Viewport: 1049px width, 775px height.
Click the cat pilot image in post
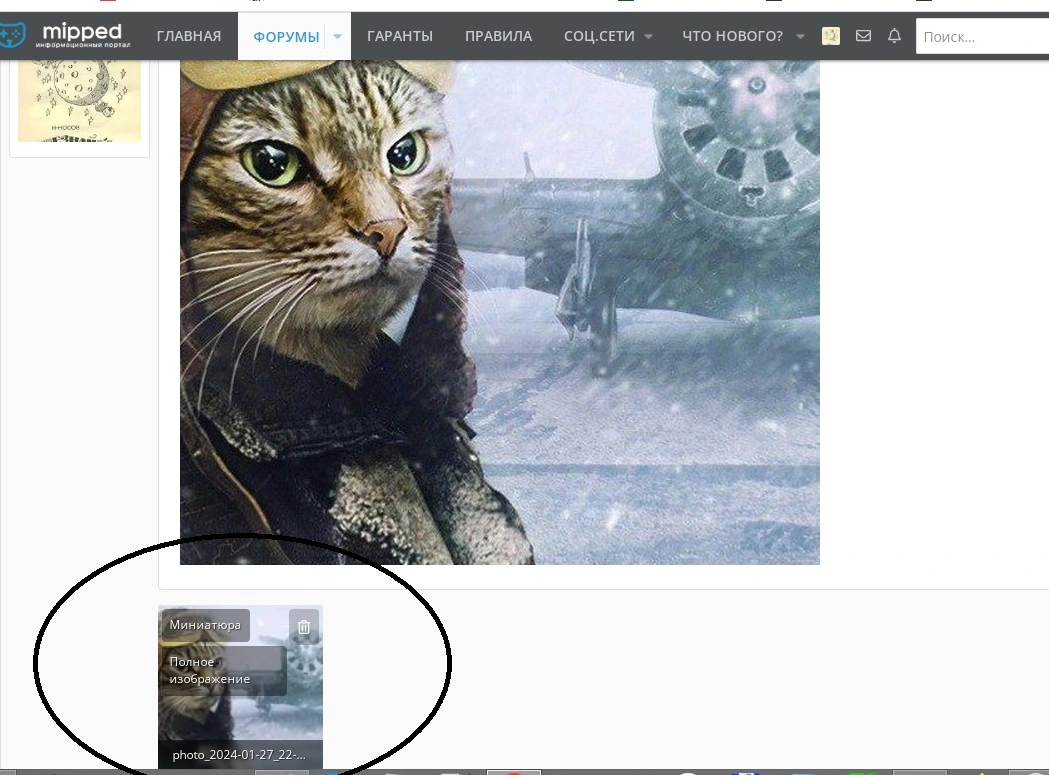click(500, 313)
